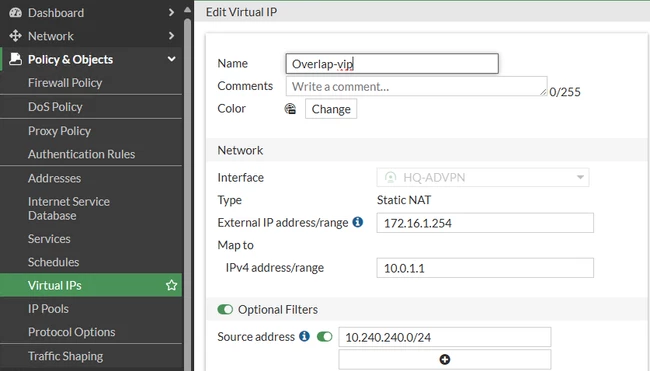Viewport: 650px width, 371px height.
Task: Open the Interface HQ-ADVPN dropdown arrow
Action: click(580, 177)
